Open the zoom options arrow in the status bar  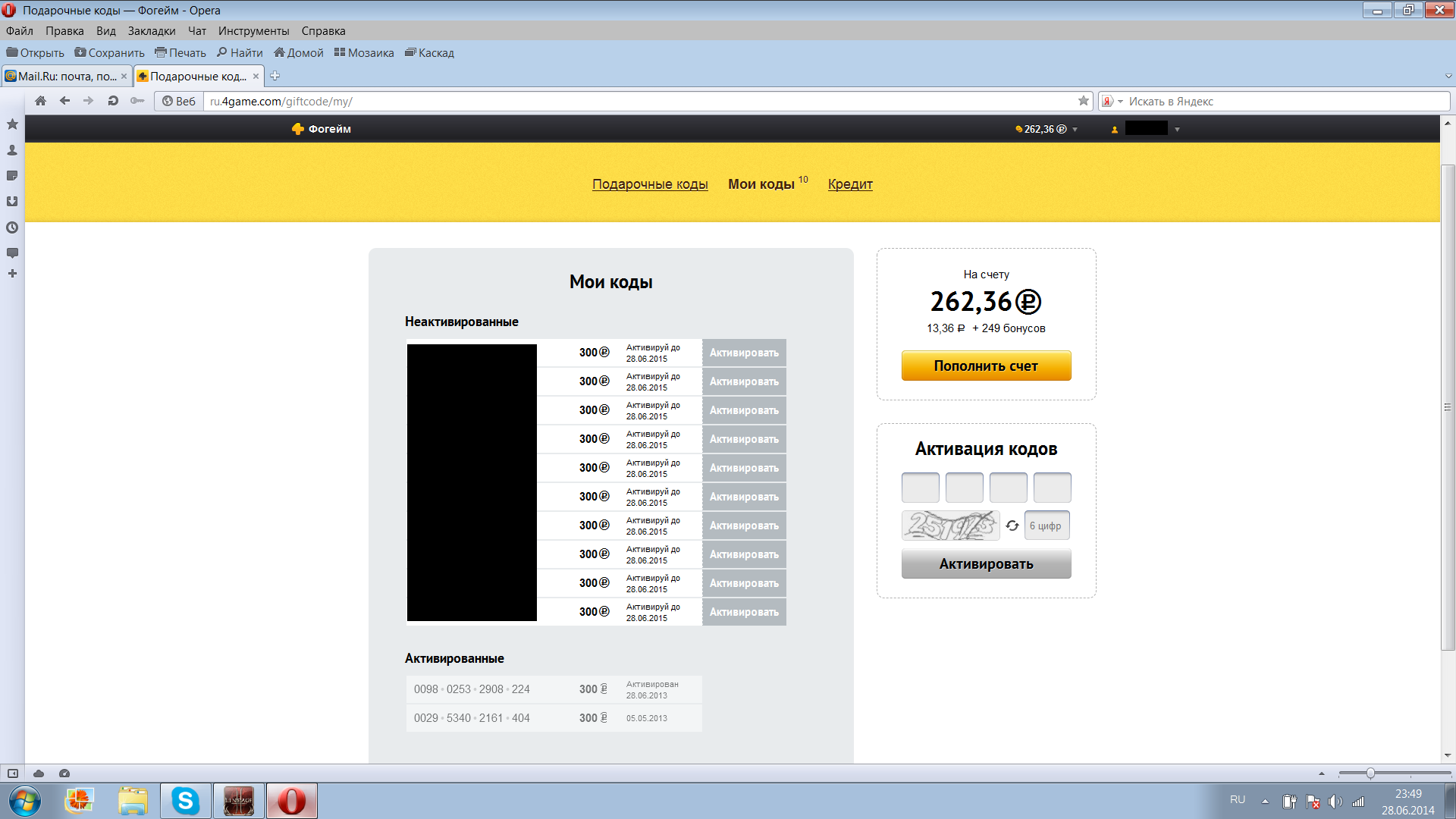[x=1322, y=773]
